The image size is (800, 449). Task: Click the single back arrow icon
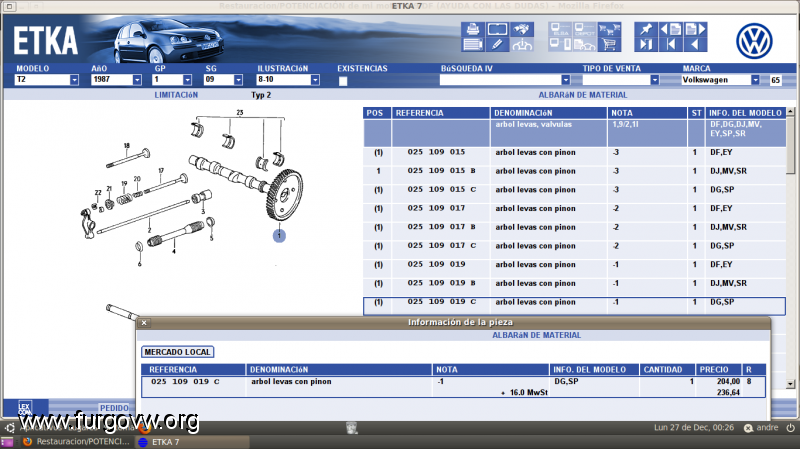695,44
